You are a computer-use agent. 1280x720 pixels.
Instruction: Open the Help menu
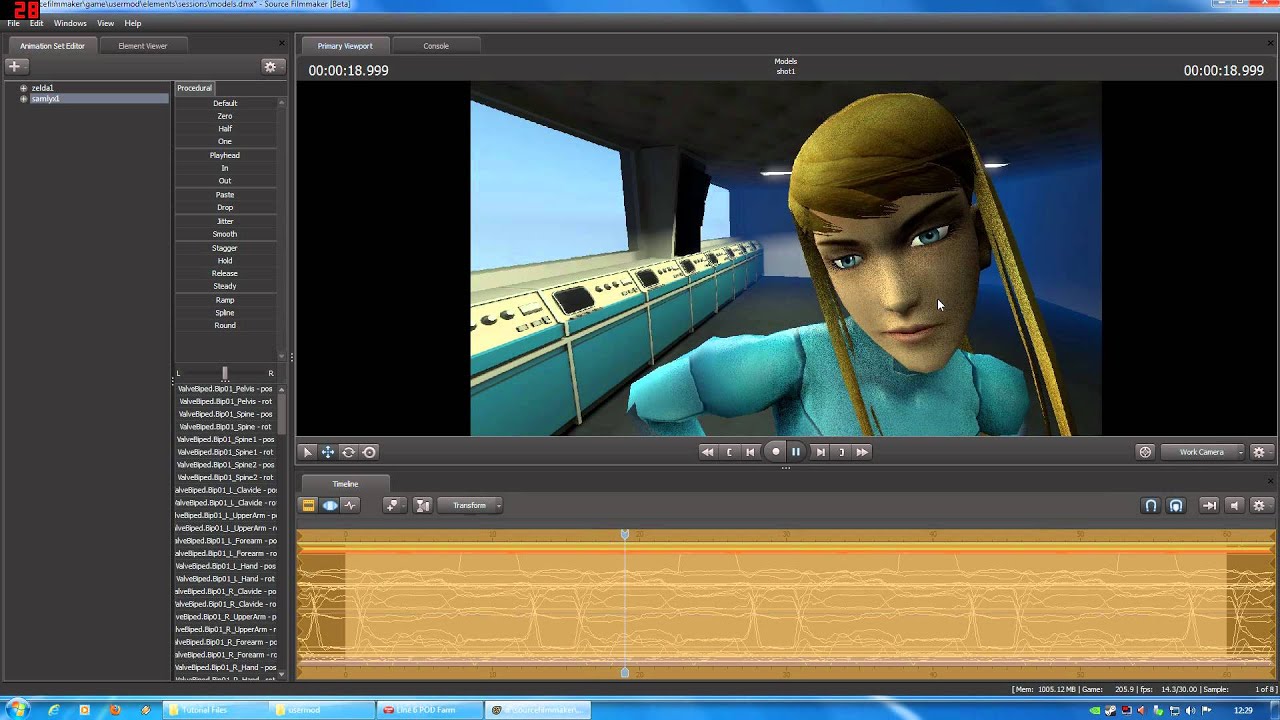pos(133,23)
